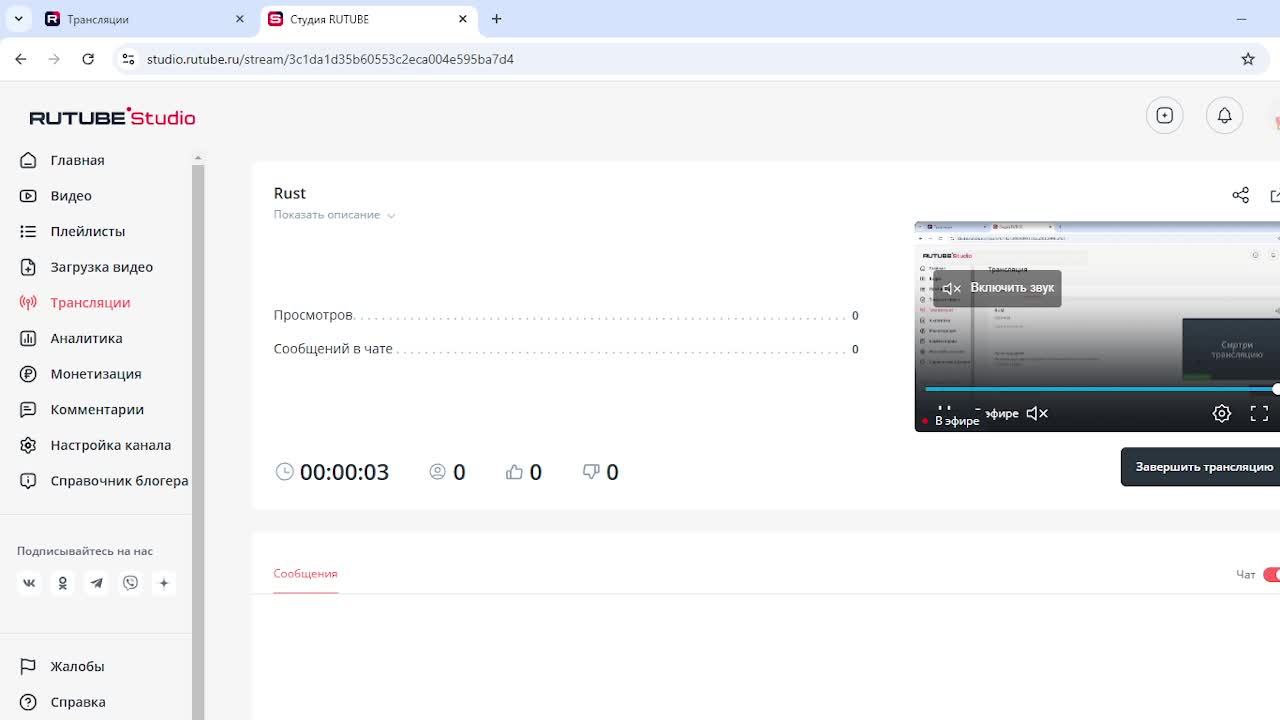Image resolution: width=1280 pixels, height=720 pixels.
Task: Click the Комментарии speech bubble icon
Action: point(28,409)
